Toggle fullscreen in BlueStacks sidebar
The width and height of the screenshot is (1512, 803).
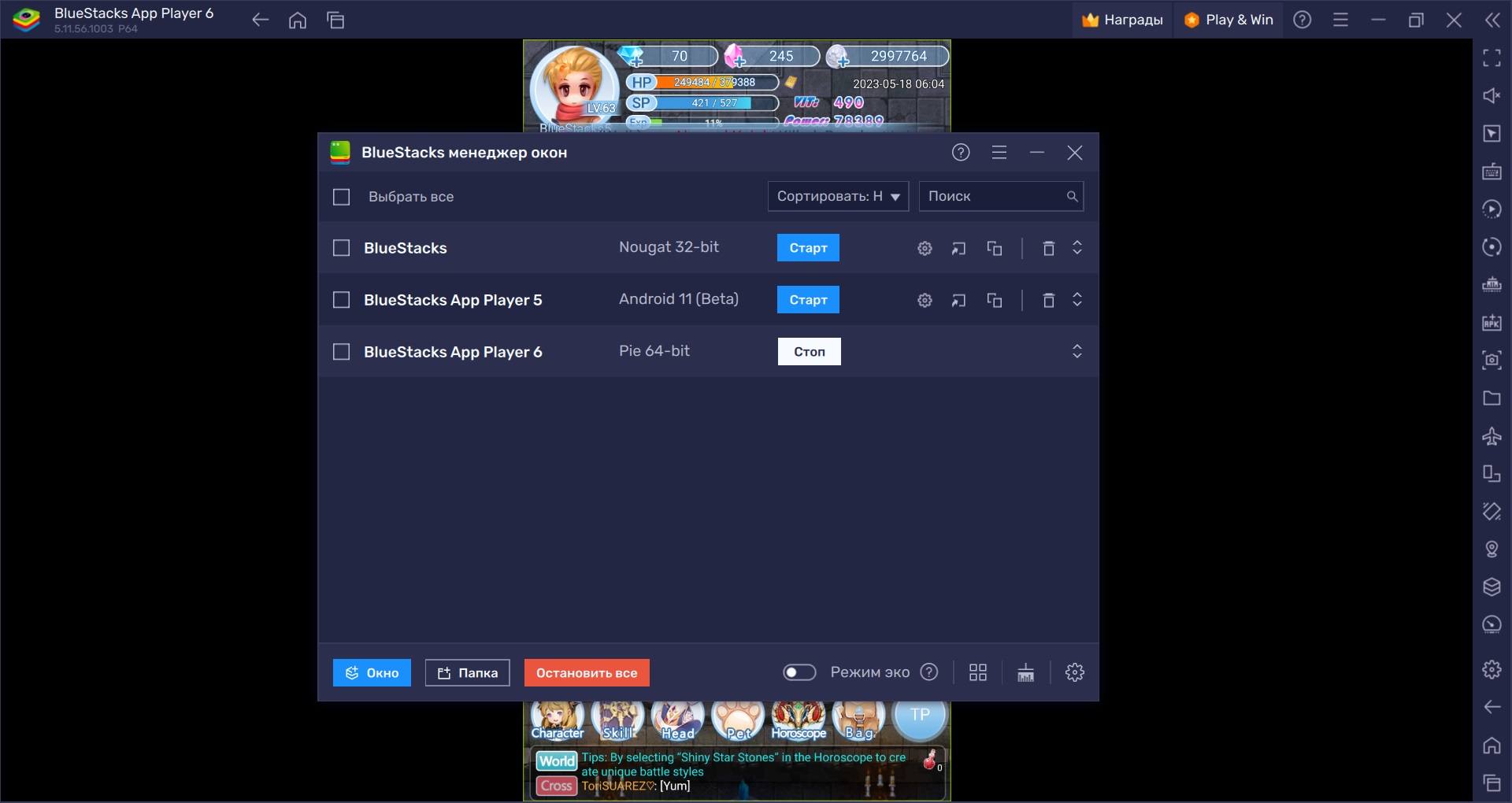click(1492, 57)
